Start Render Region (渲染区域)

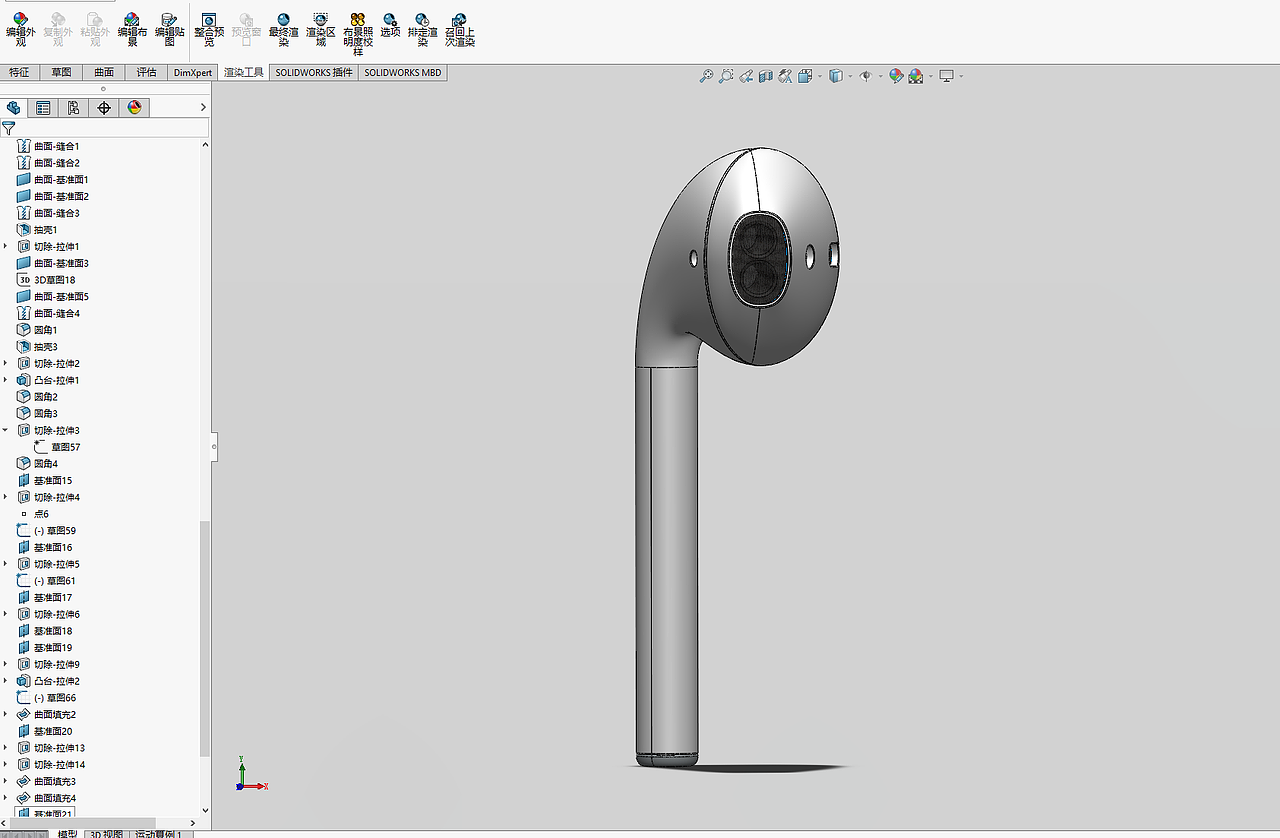(x=321, y=28)
